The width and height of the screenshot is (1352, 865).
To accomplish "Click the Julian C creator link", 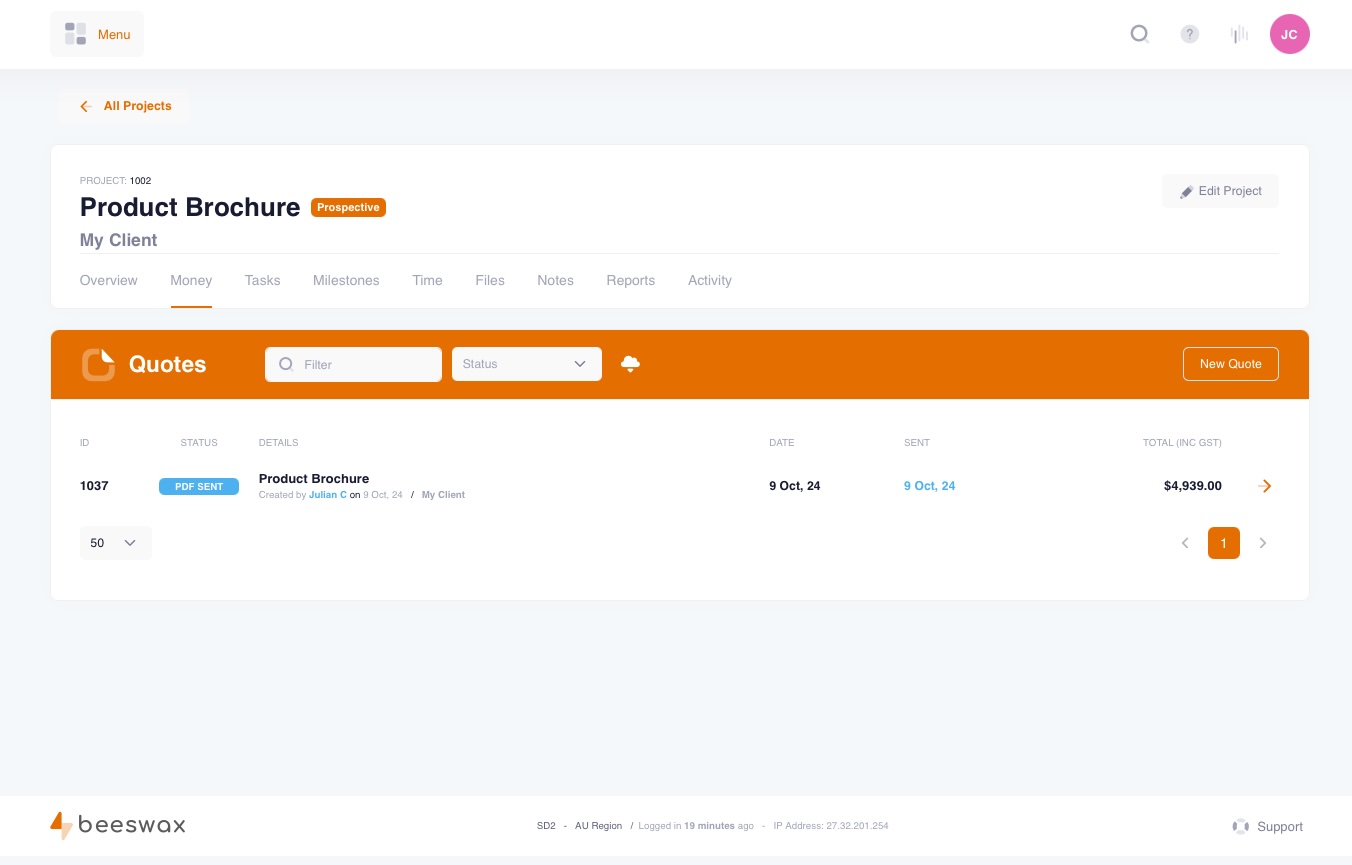I will (328, 495).
